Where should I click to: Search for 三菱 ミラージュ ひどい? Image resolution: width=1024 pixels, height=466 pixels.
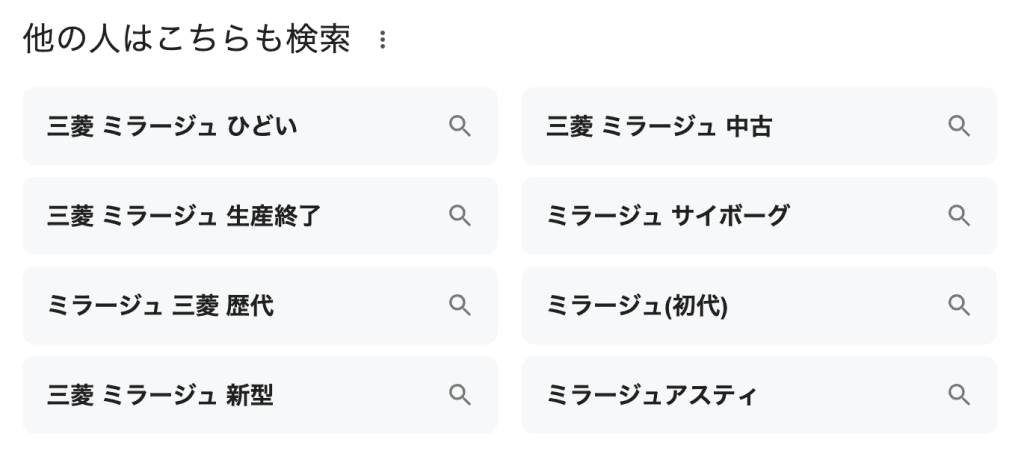pos(172,127)
